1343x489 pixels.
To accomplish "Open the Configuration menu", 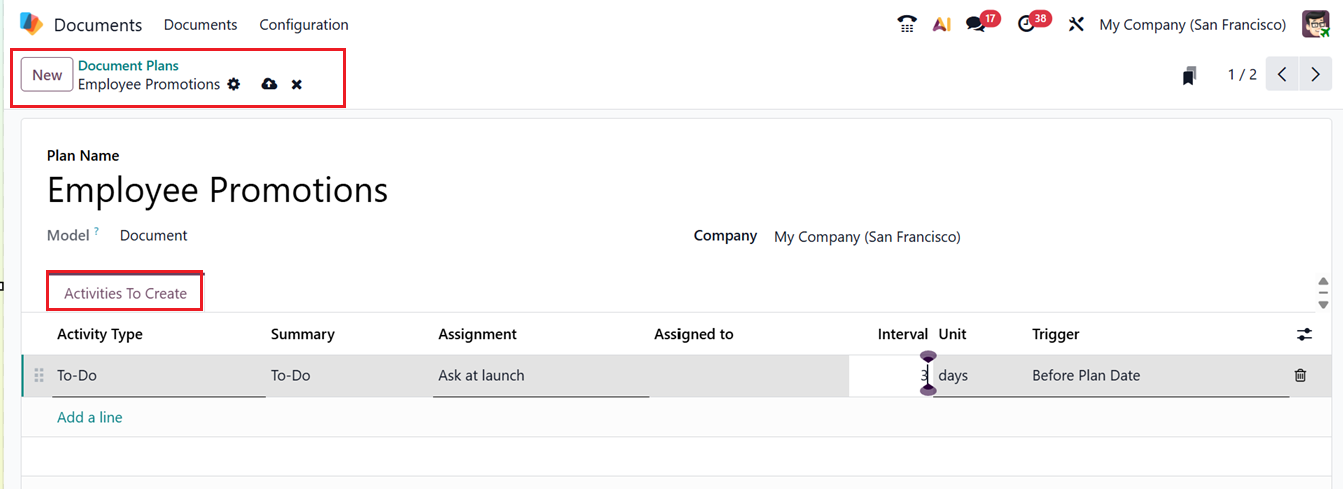I will (x=304, y=24).
